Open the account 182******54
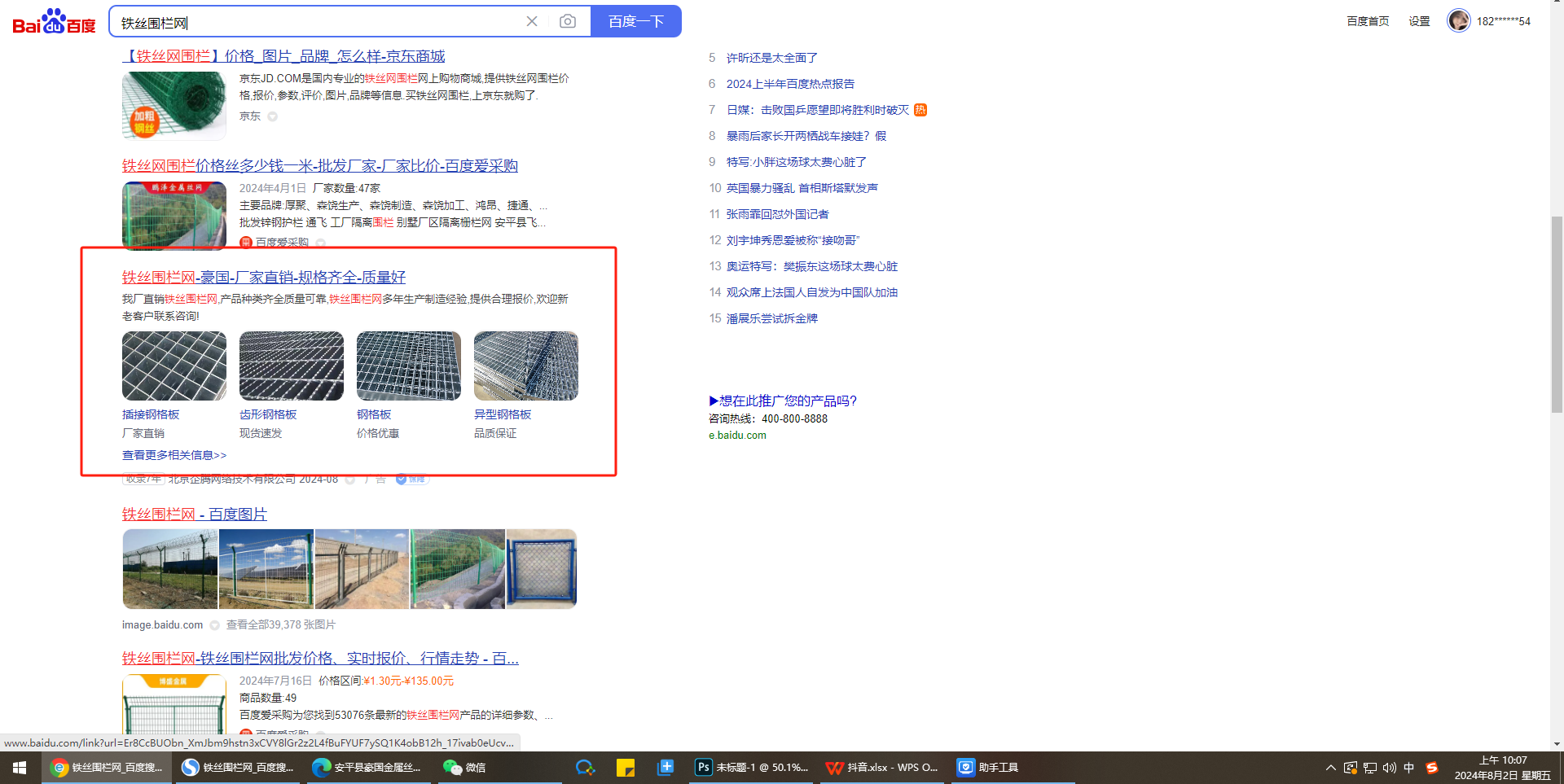 [1504, 21]
